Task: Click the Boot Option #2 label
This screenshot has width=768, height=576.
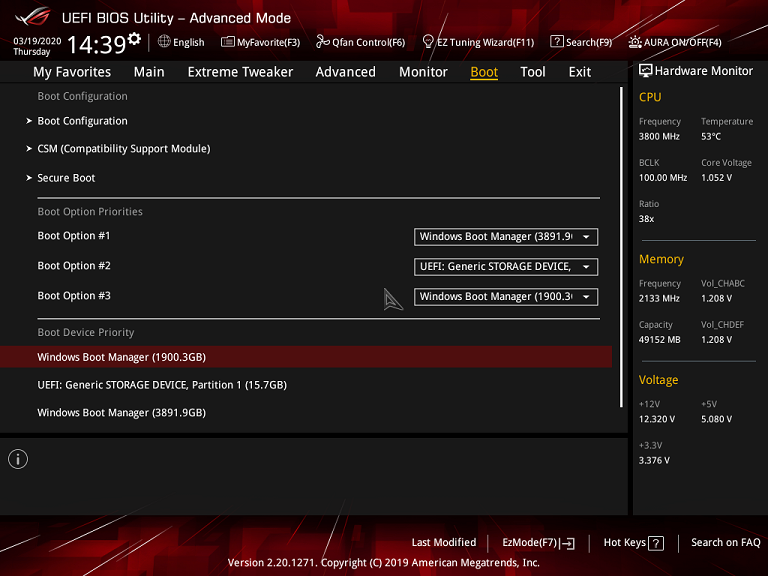Action: coord(74,266)
